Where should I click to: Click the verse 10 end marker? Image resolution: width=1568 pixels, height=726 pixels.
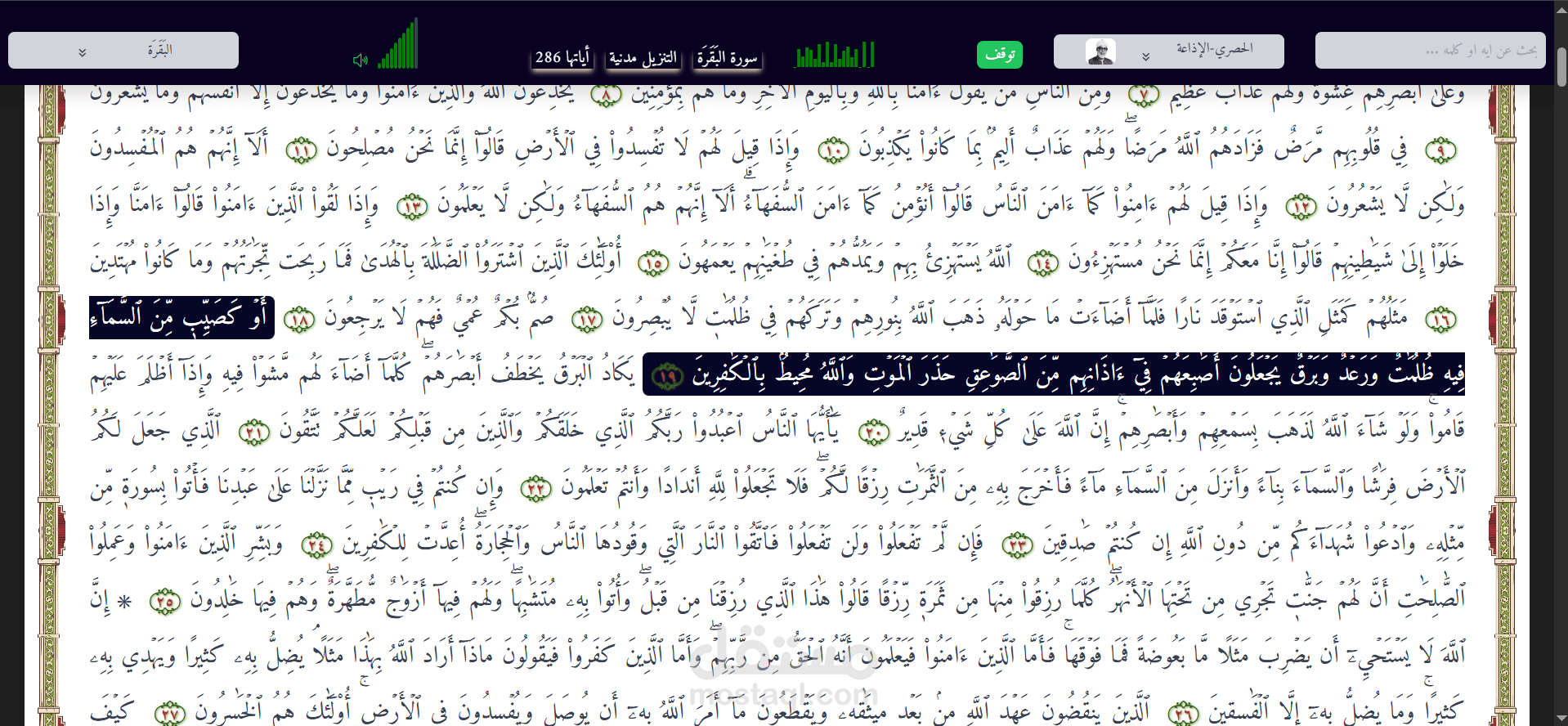(834, 150)
